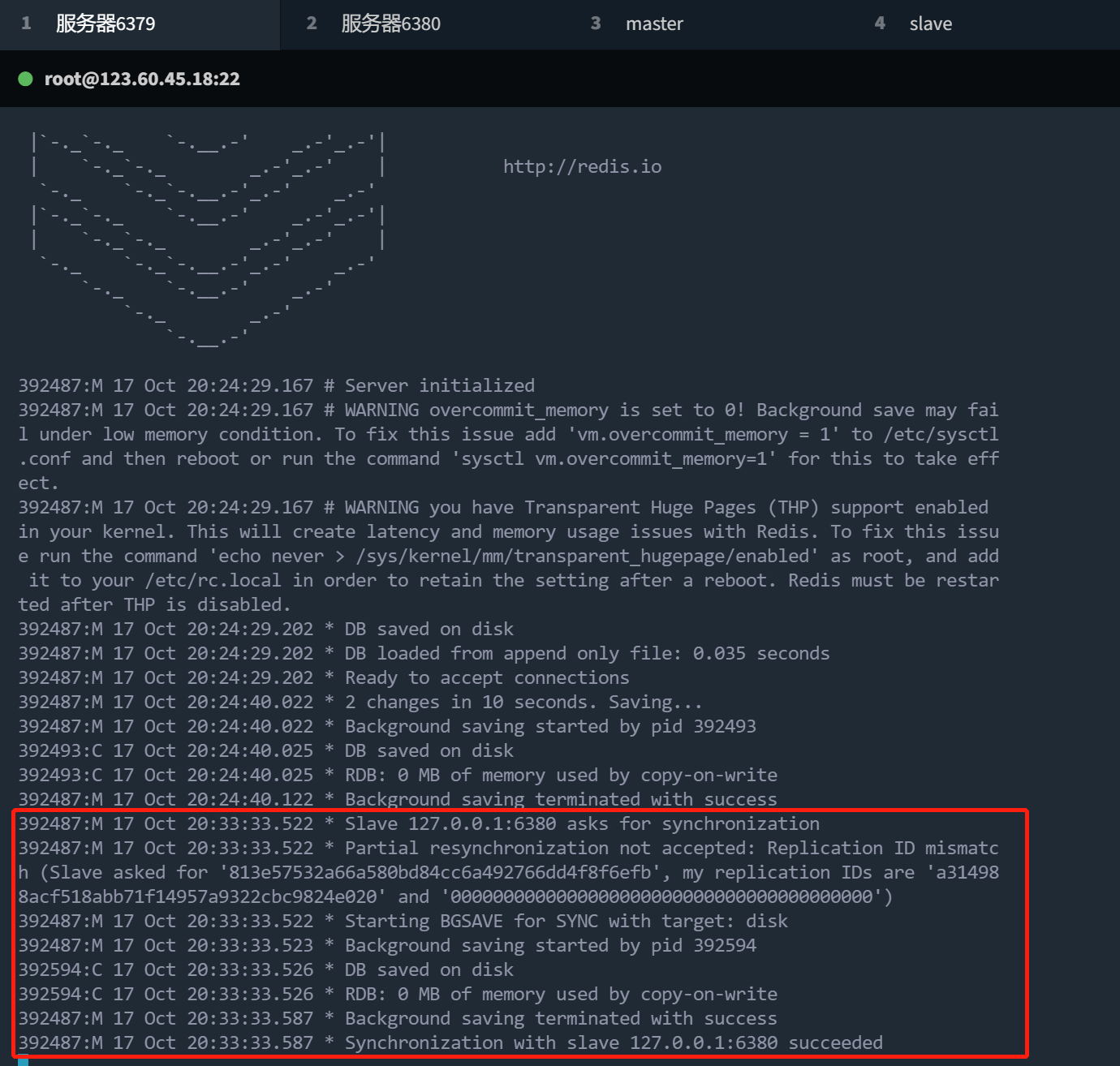The height and width of the screenshot is (1066, 1120).
Task: Select the master tab
Action: tap(654, 24)
